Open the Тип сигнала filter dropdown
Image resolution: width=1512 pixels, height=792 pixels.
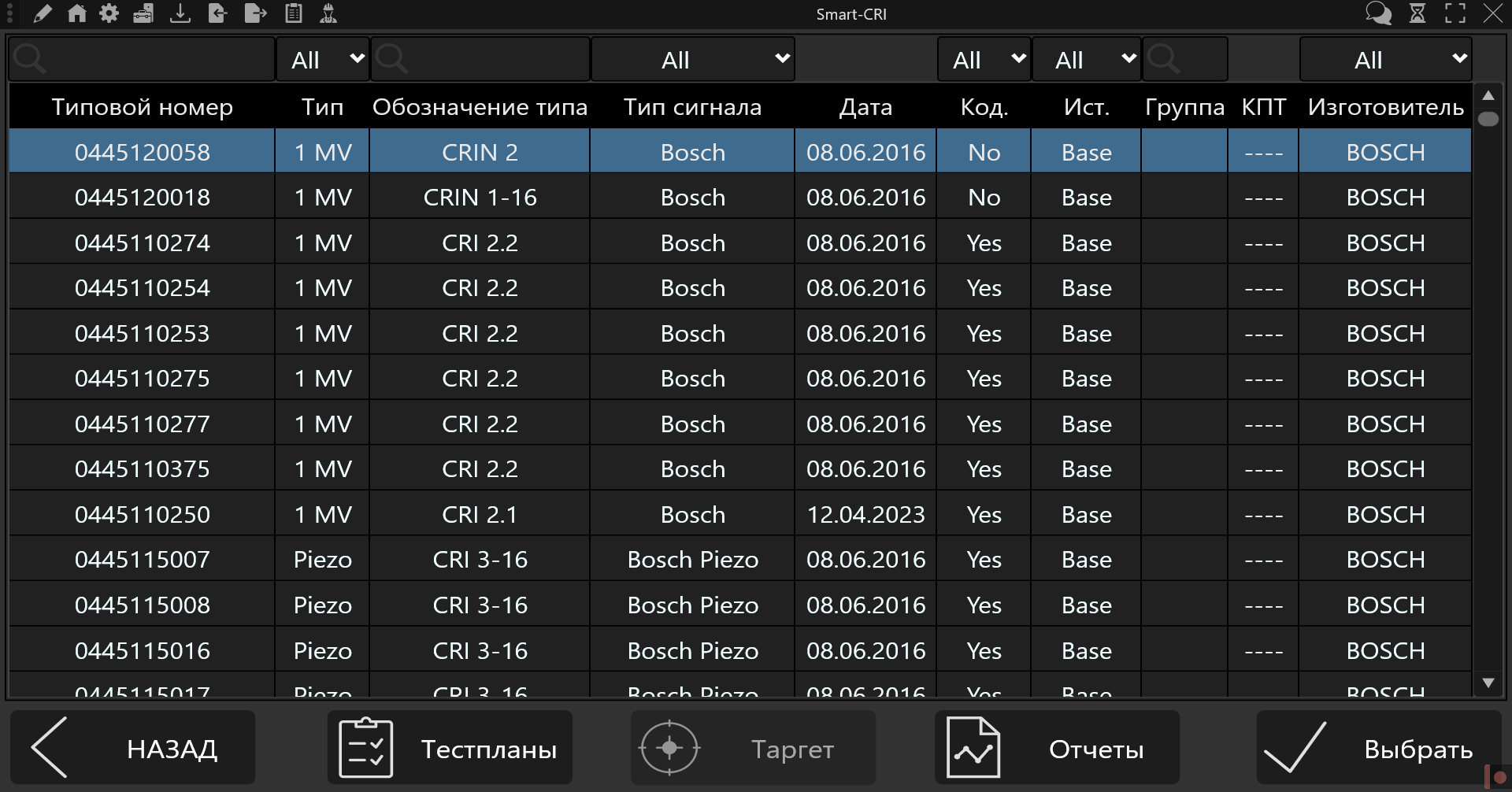coord(693,60)
